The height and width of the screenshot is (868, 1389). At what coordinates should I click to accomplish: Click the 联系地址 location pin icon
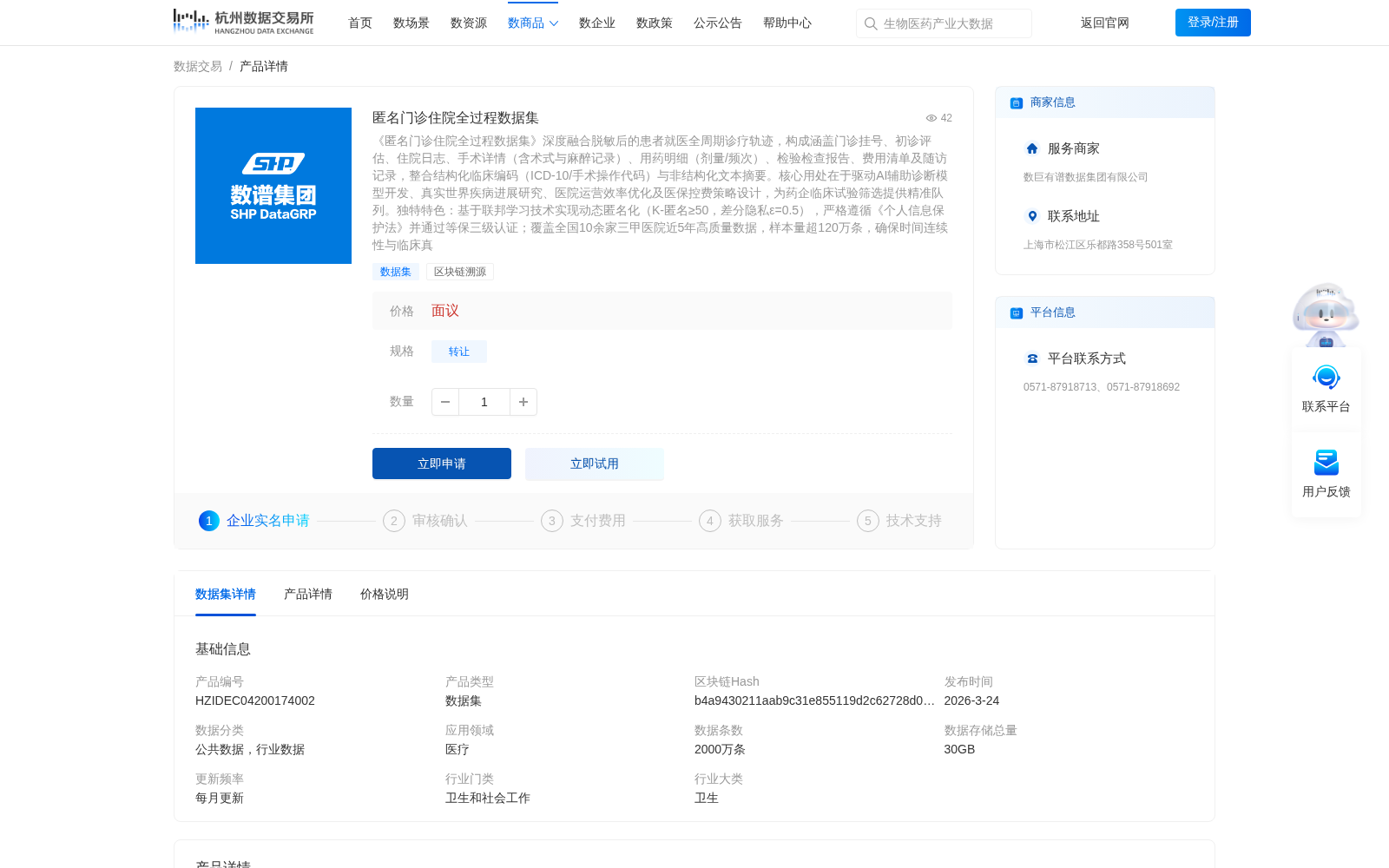click(1032, 216)
